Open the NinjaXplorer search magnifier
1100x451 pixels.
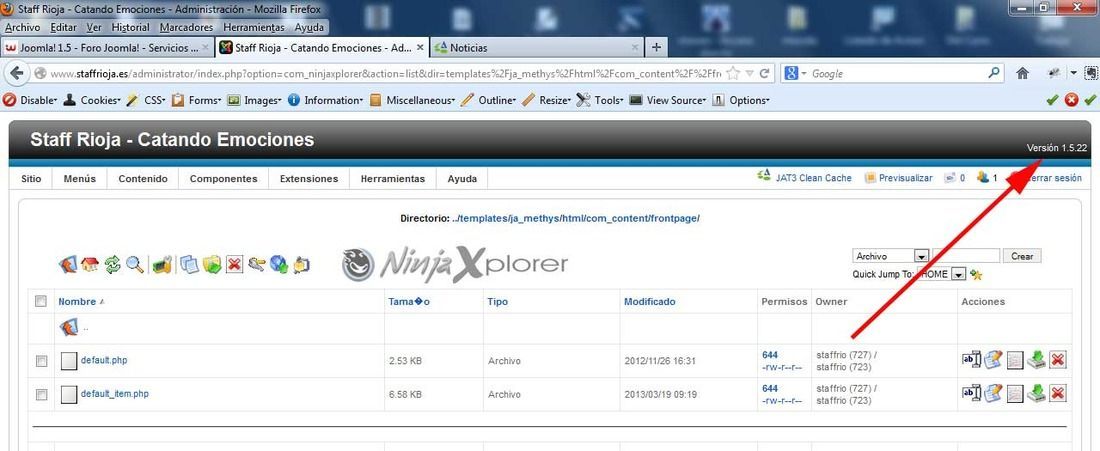pyautogui.click(x=135, y=264)
